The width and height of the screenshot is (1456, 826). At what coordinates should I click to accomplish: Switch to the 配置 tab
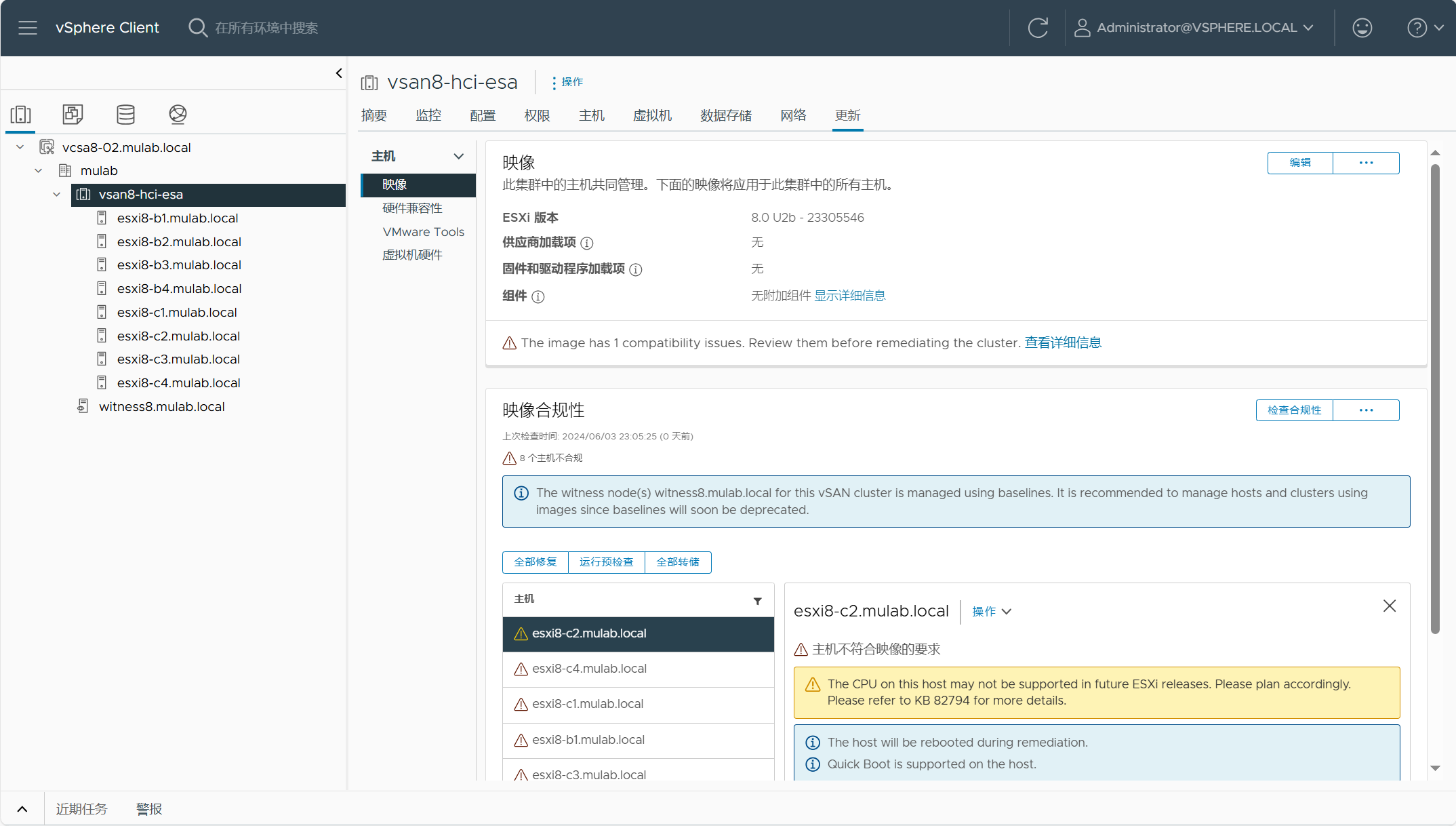pos(483,115)
